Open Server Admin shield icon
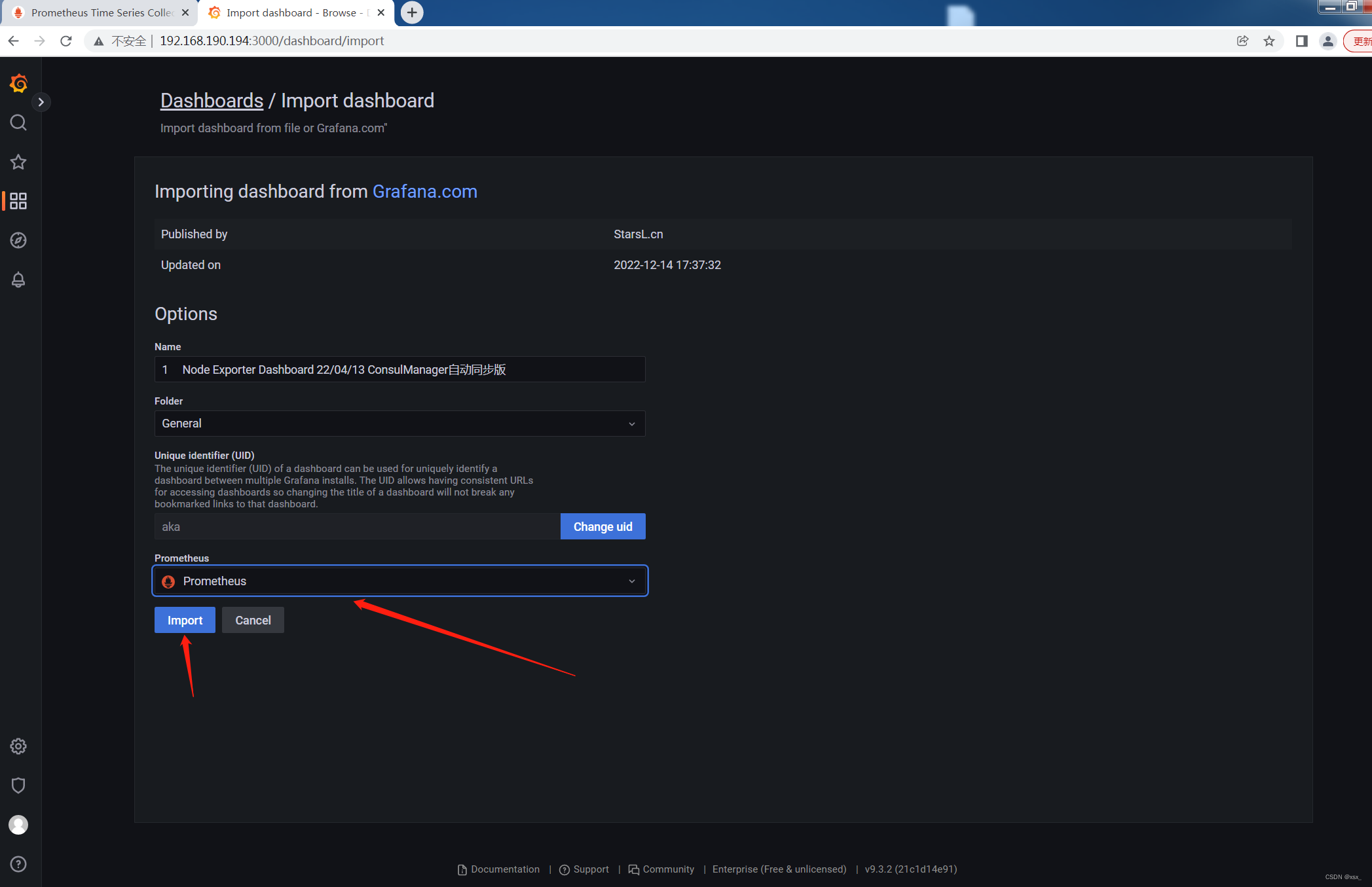Viewport: 1372px width, 887px height. tap(18, 786)
